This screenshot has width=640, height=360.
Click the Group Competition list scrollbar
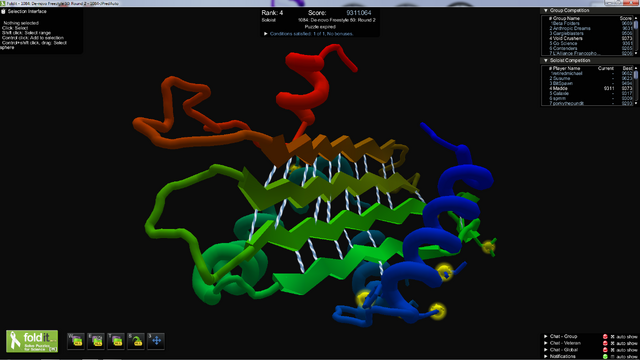(x=636, y=36)
